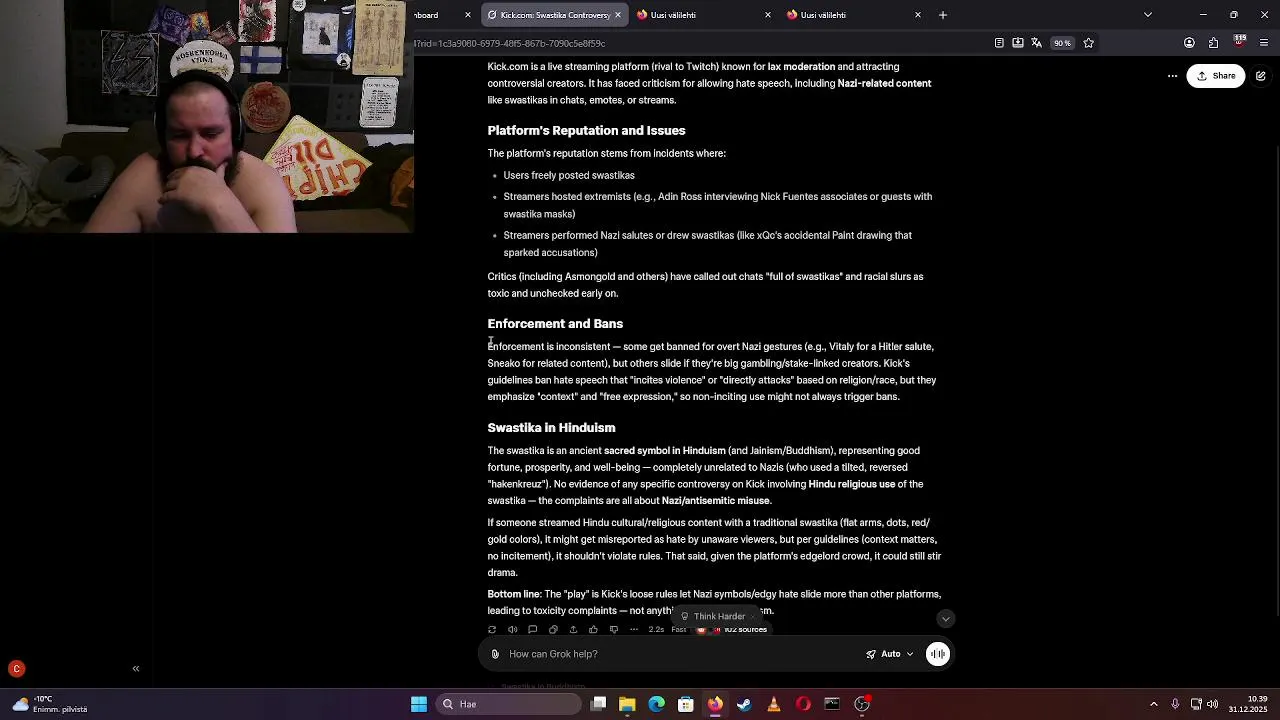
Task: Open File Explorer from the taskbar
Action: (x=627, y=704)
